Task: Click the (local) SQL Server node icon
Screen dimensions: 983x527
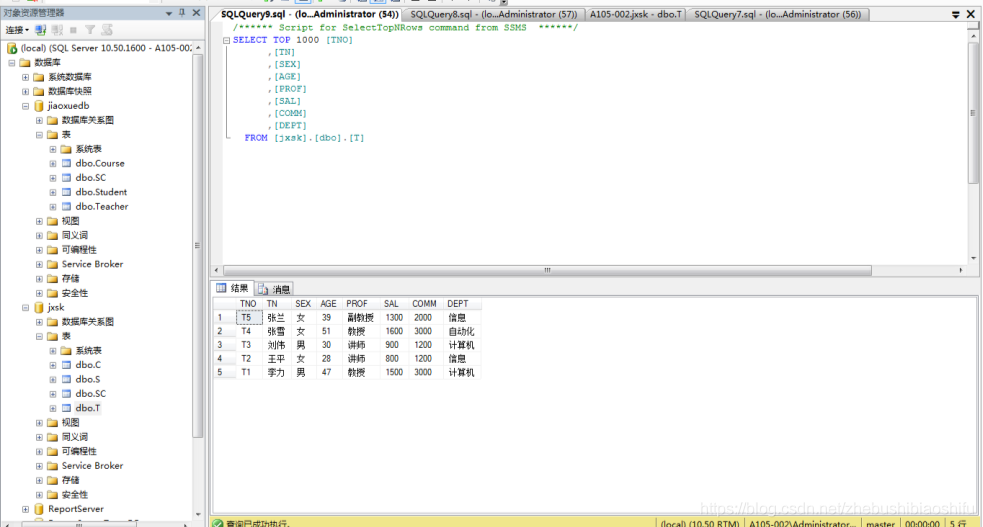Action: [12, 48]
